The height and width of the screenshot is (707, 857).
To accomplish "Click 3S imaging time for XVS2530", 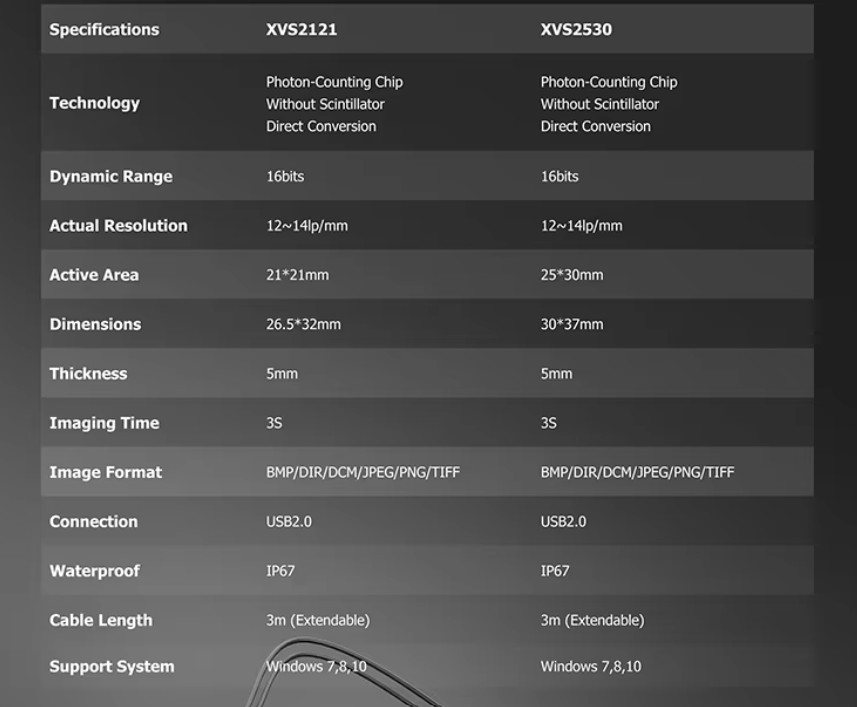I will click(548, 423).
